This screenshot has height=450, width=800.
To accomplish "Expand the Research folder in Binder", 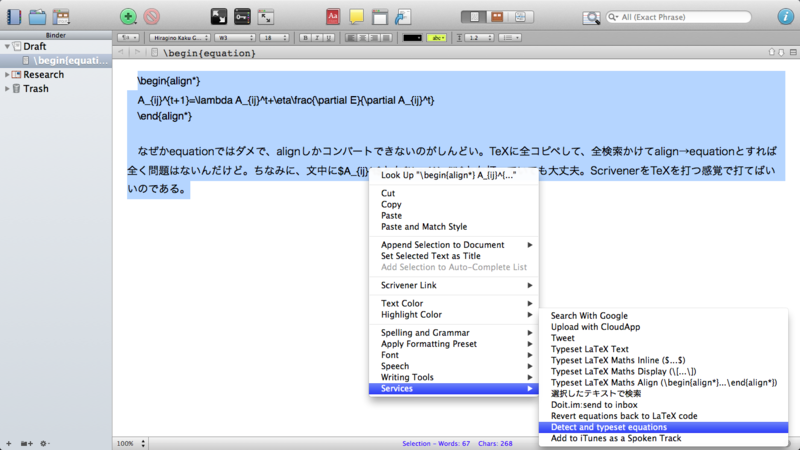I will pos(7,74).
